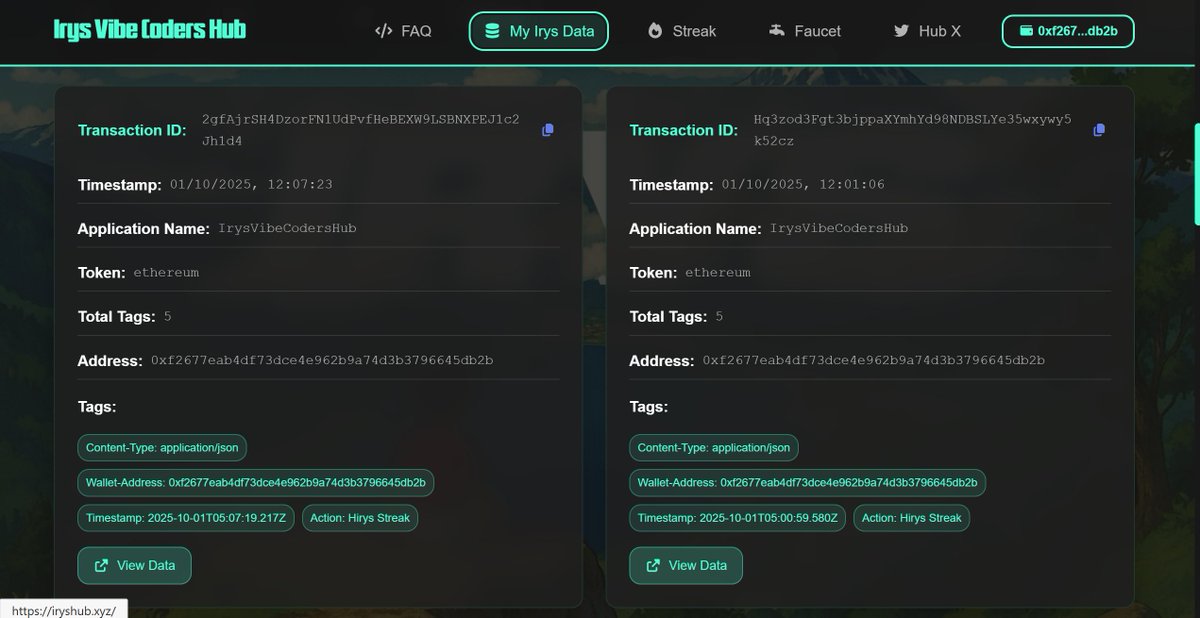Click the Content-Type tag in the 12:07:23 card
The height and width of the screenshot is (618, 1200).
tap(163, 448)
